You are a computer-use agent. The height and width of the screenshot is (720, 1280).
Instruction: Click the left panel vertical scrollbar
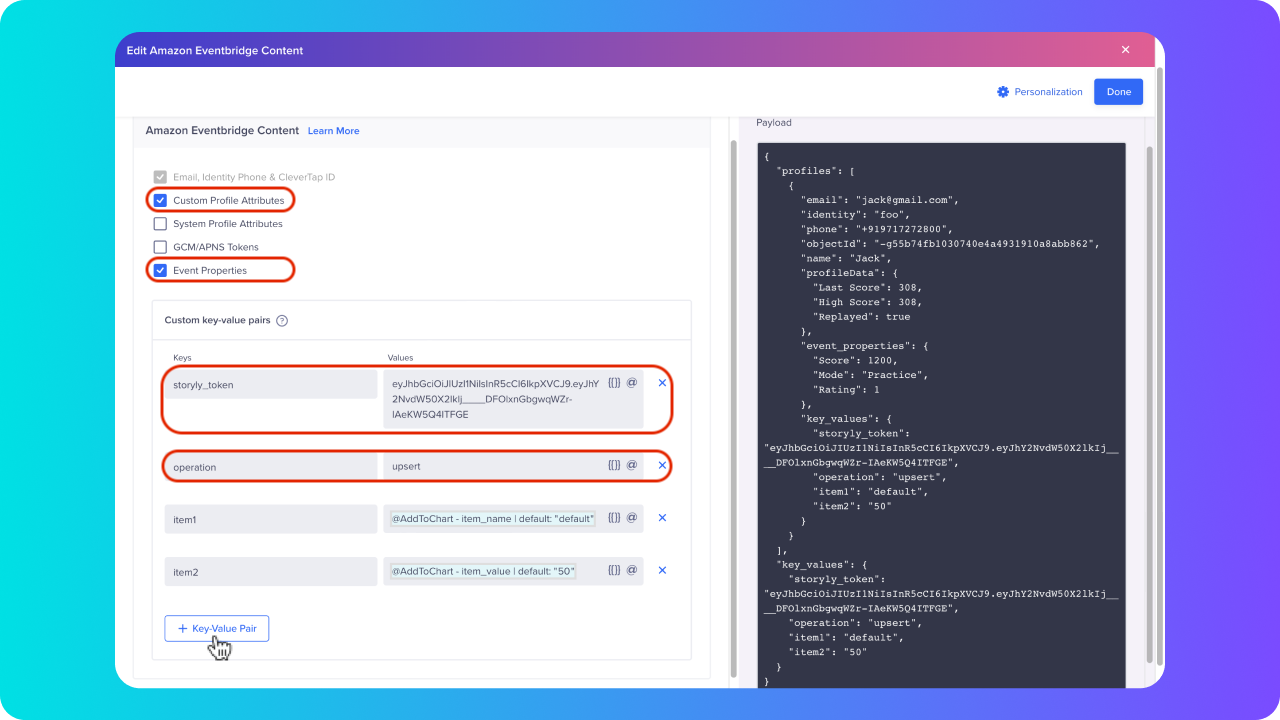pos(733,408)
